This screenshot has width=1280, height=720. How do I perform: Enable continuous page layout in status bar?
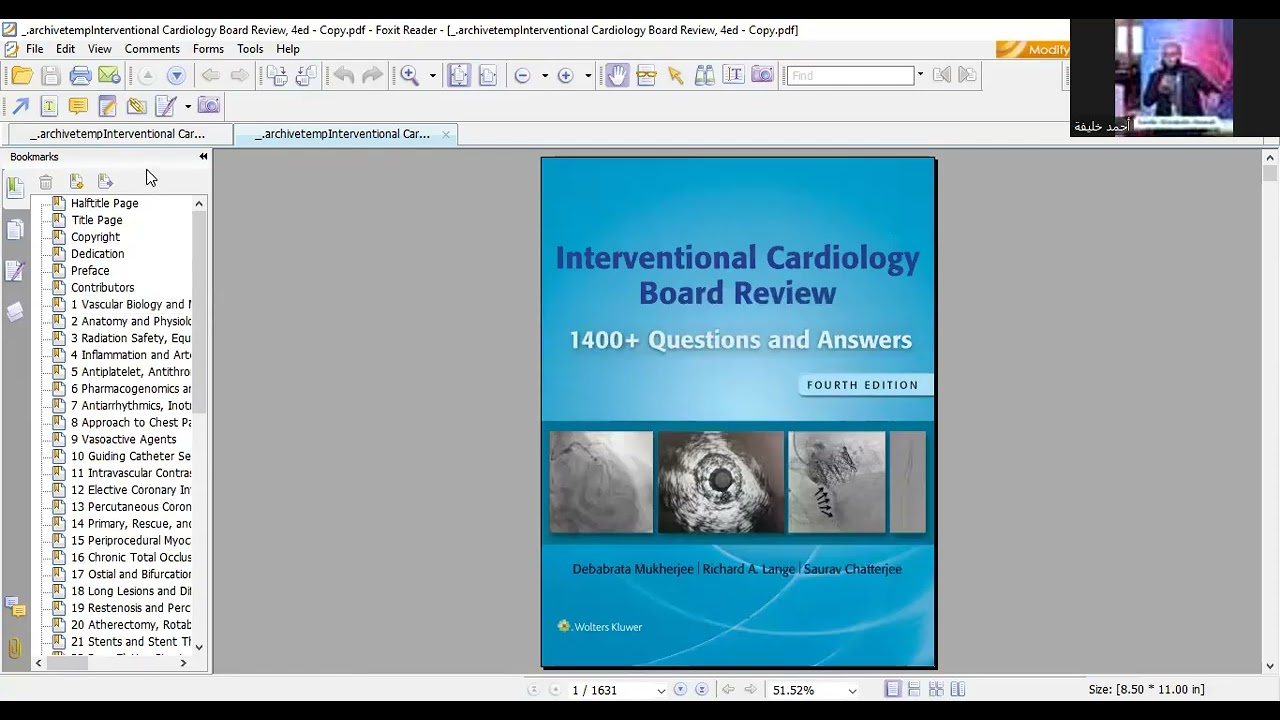(915, 689)
